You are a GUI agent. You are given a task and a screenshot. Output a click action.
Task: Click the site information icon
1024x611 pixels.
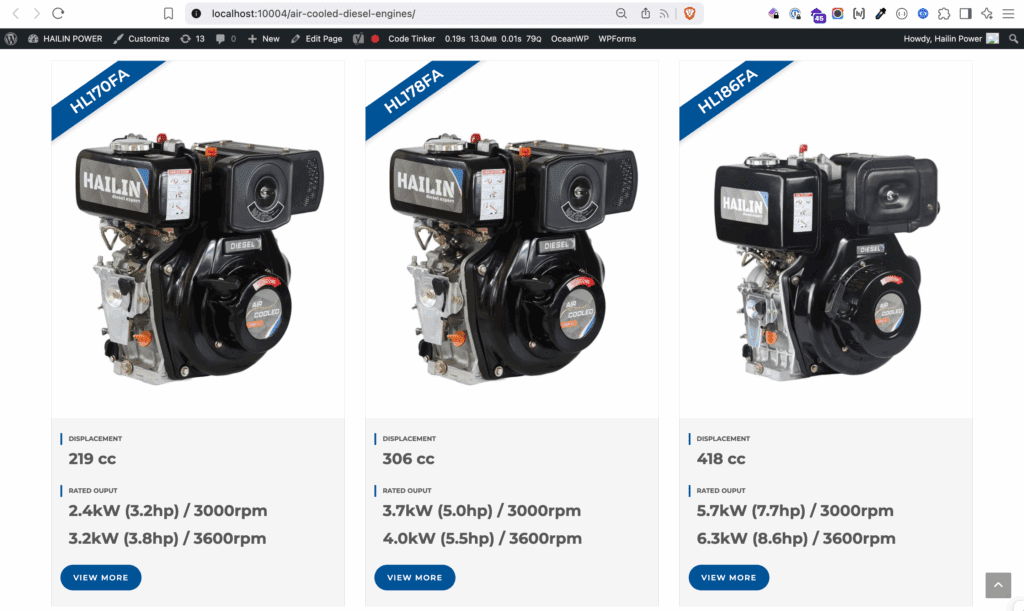(196, 13)
